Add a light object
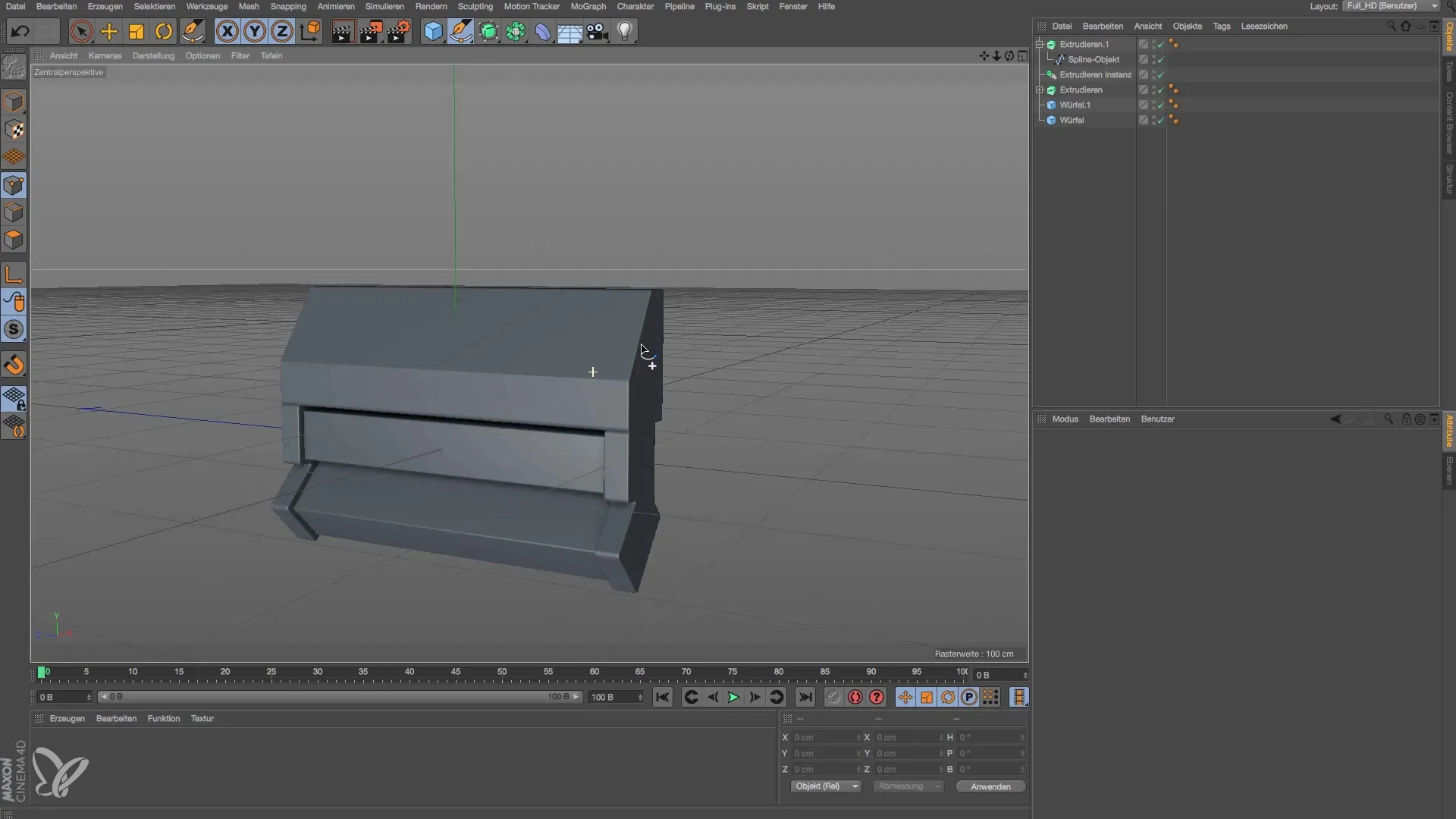This screenshot has width=1456, height=819. tap(625, 31)
